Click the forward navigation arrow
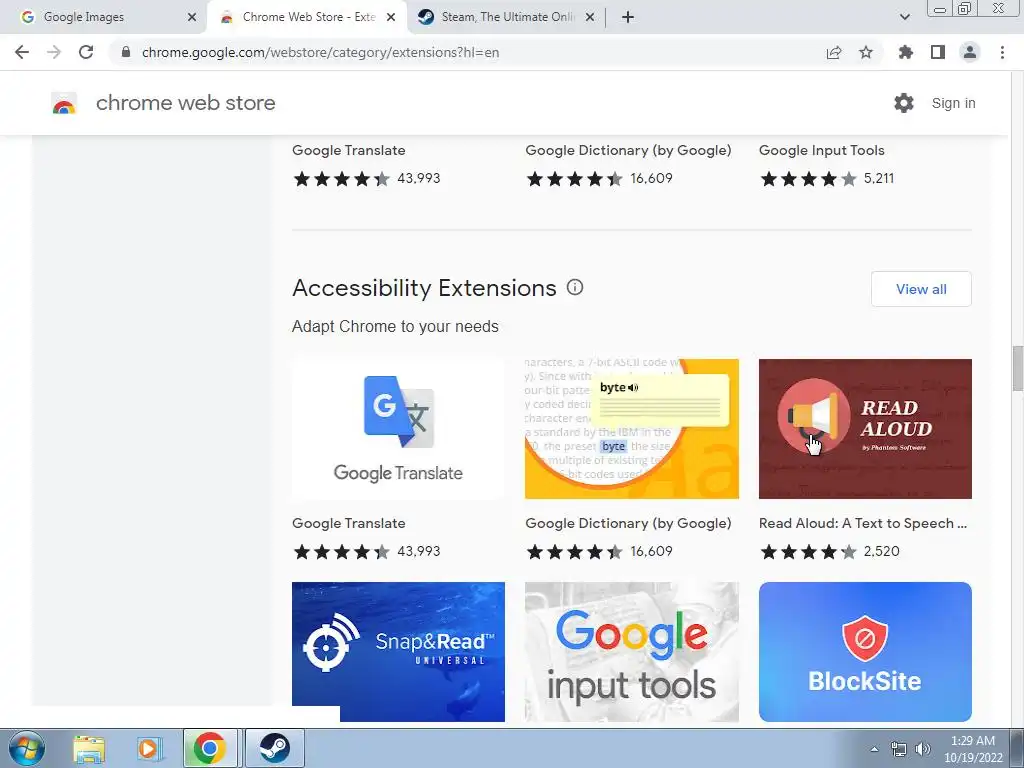 [54, 52]
